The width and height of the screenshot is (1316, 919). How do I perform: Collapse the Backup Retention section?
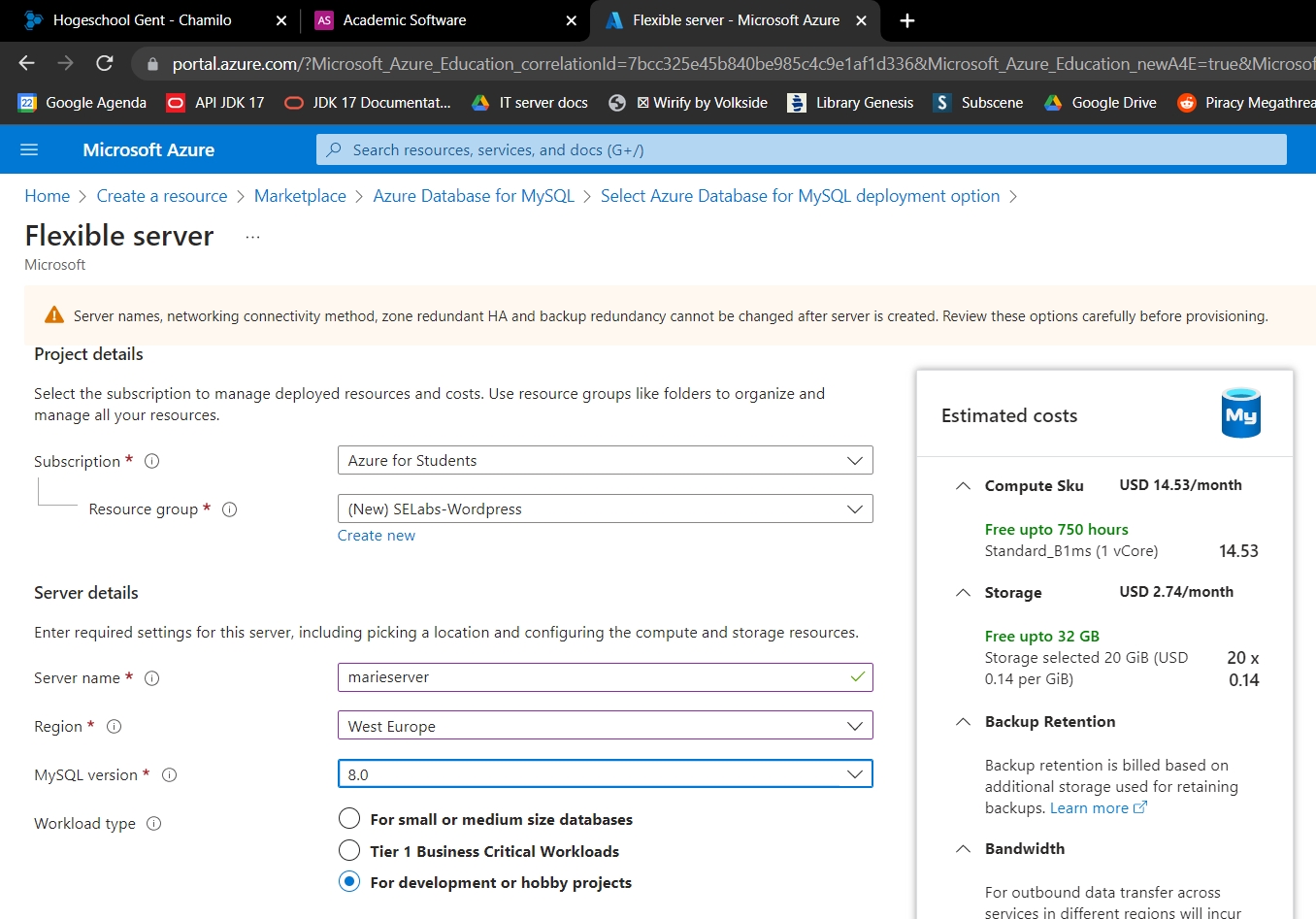[963, 722]
